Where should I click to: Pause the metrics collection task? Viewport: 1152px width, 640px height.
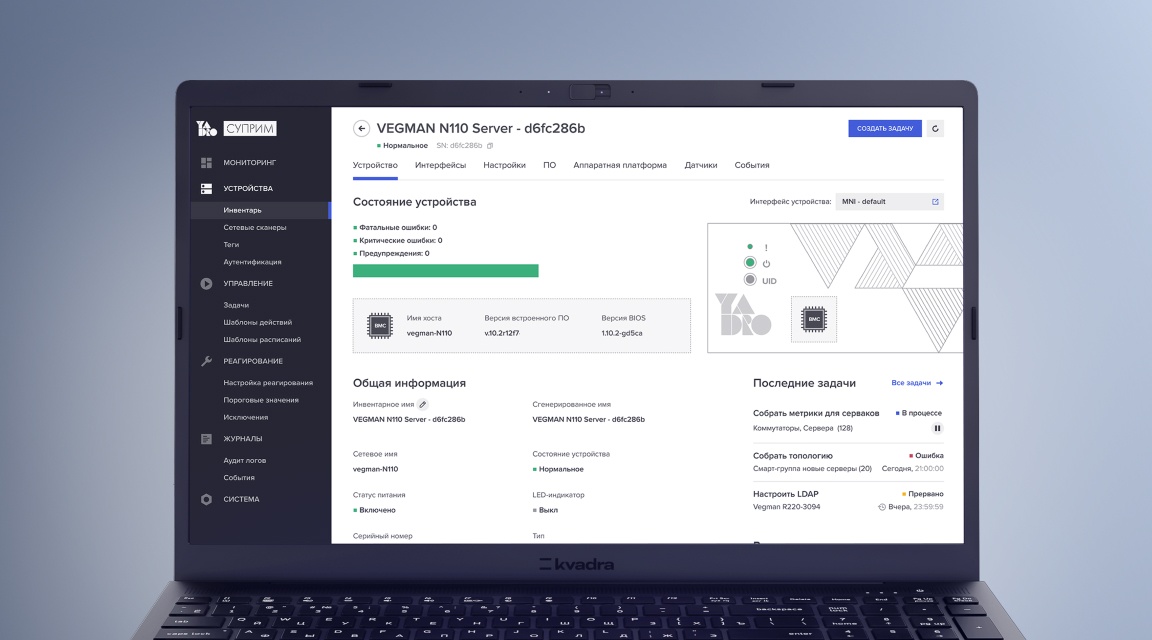pos(937,428)
